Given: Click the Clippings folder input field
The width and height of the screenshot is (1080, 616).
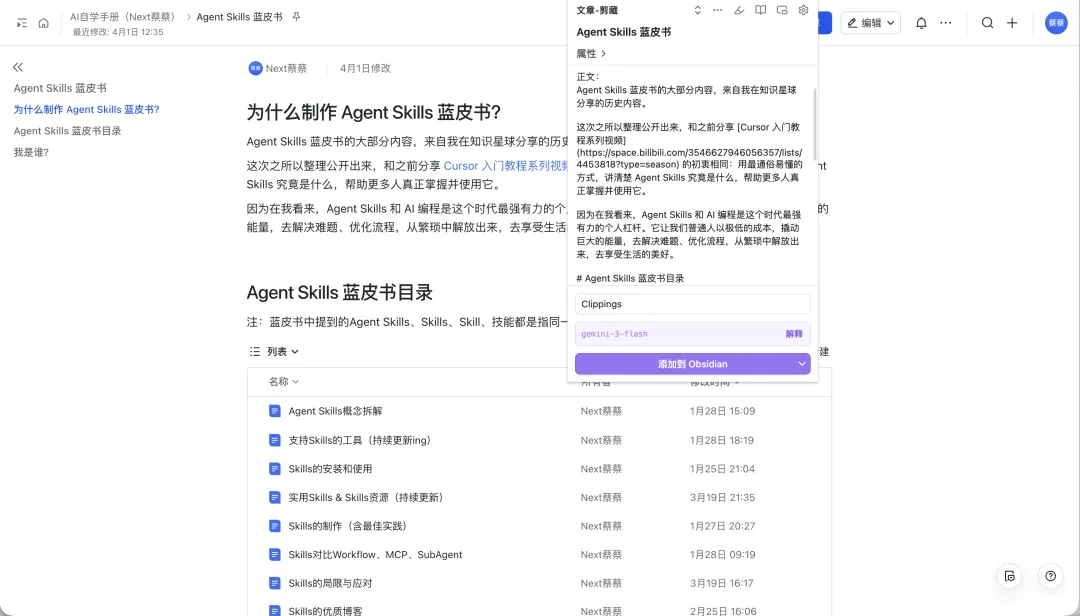Looking at the screenshot, I should pyautogui.click(x=692, y=304).
